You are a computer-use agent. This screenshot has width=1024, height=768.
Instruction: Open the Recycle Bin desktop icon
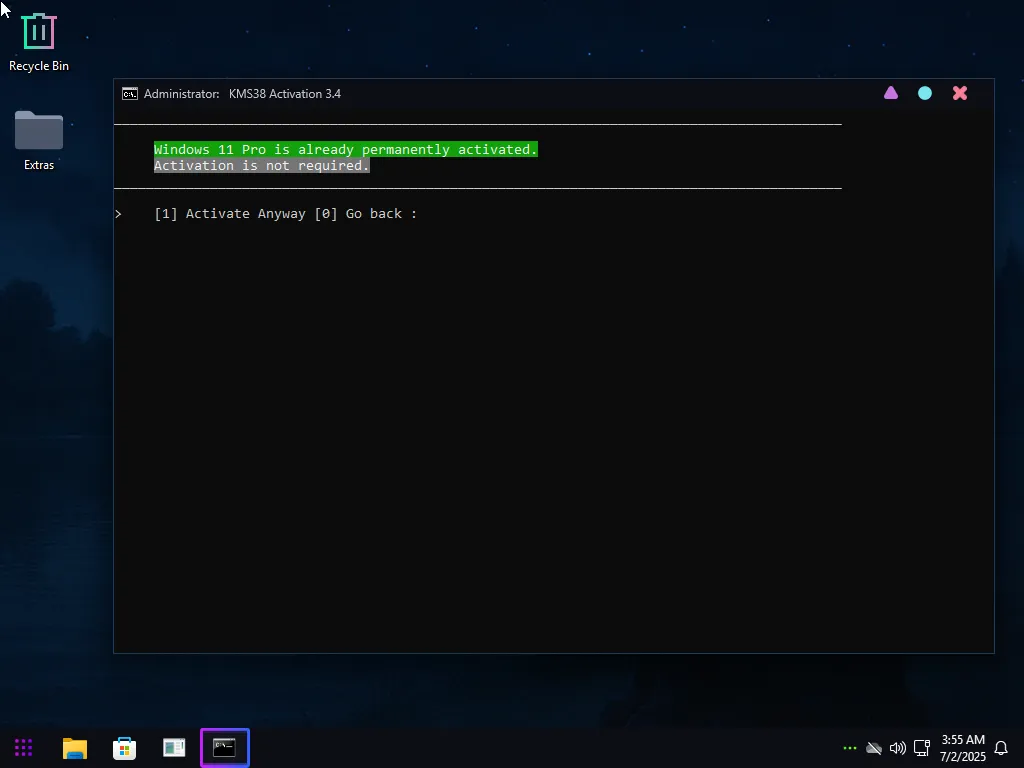pyautogui.click(x=39, y=43)
